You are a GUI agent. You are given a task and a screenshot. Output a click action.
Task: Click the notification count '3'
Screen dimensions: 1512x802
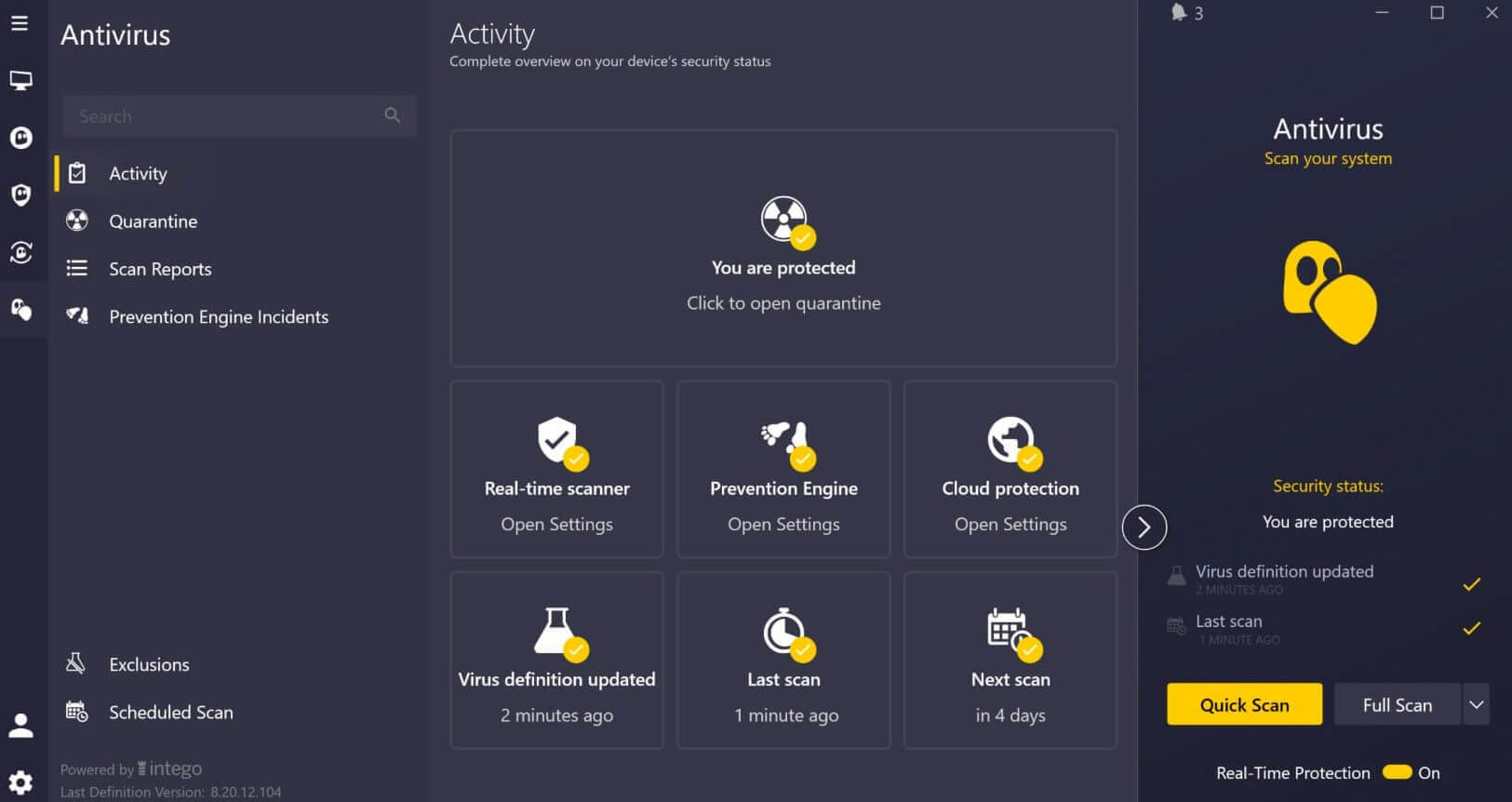1198,13
